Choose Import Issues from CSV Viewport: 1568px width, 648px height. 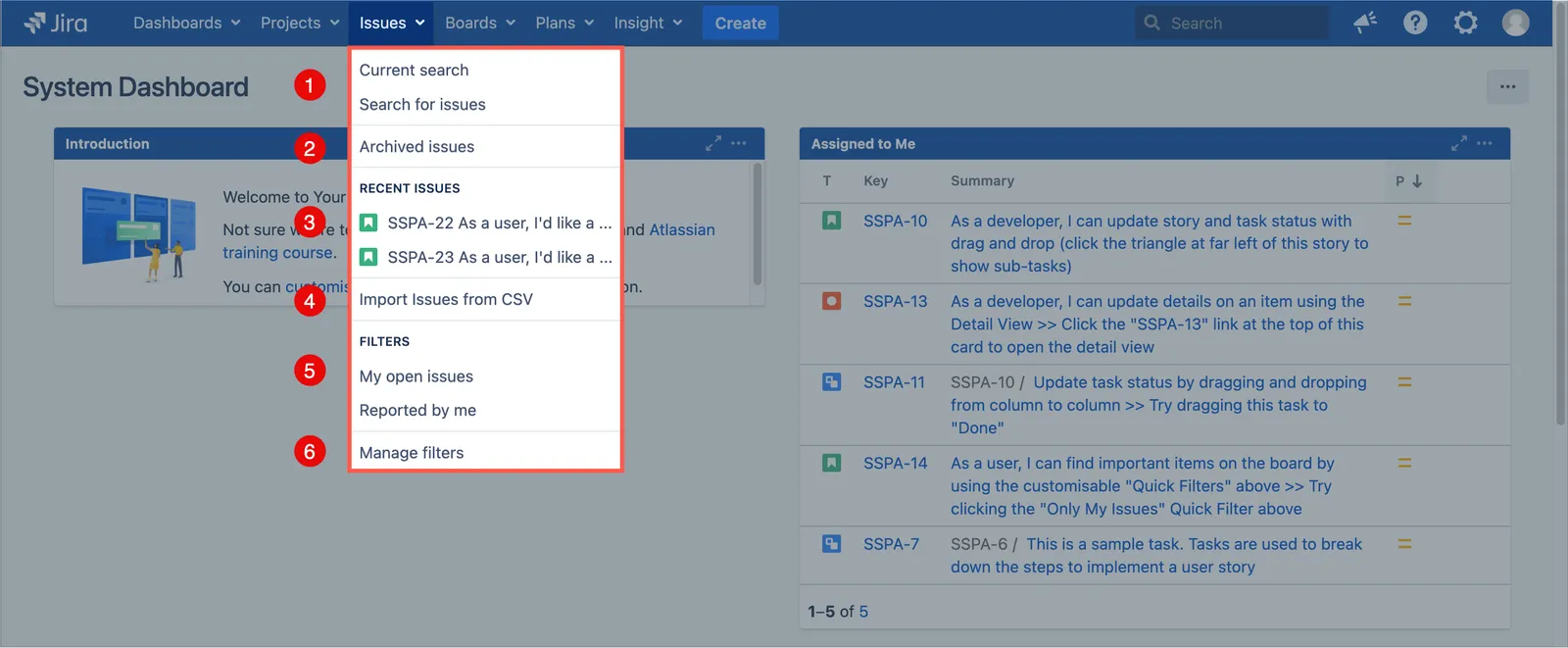click(x=486, y=300)
